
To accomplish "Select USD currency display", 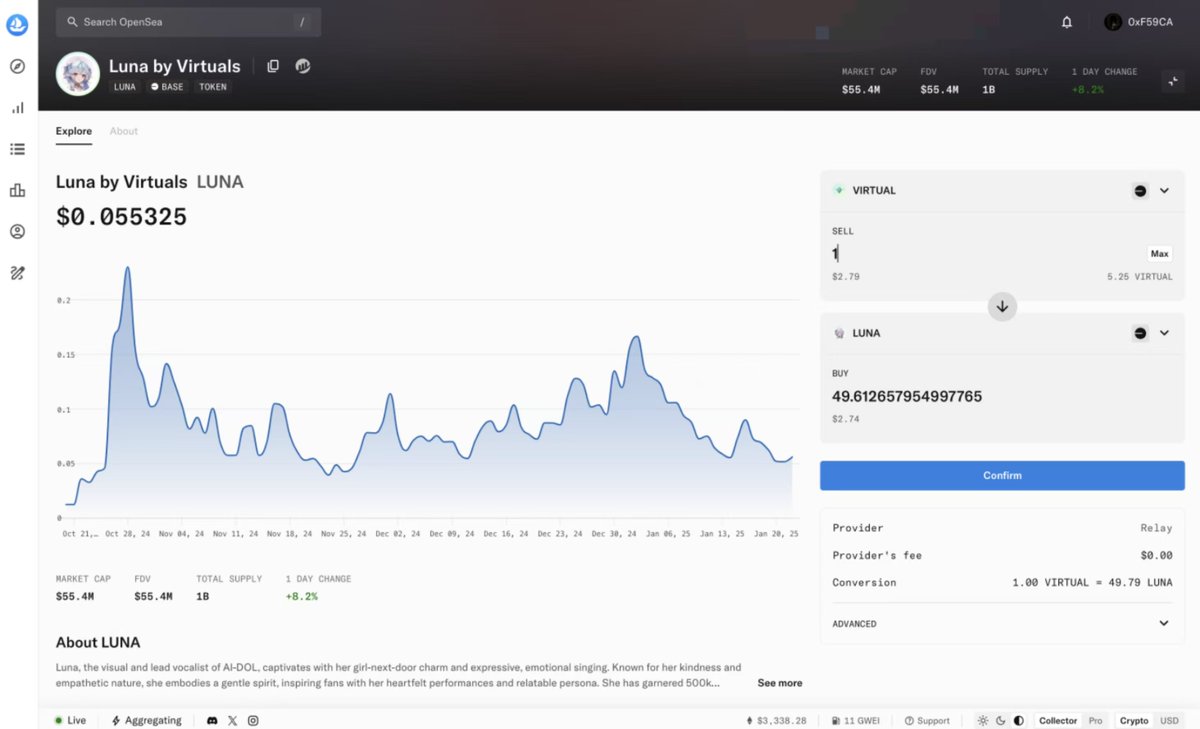I will coord(1168,720).
